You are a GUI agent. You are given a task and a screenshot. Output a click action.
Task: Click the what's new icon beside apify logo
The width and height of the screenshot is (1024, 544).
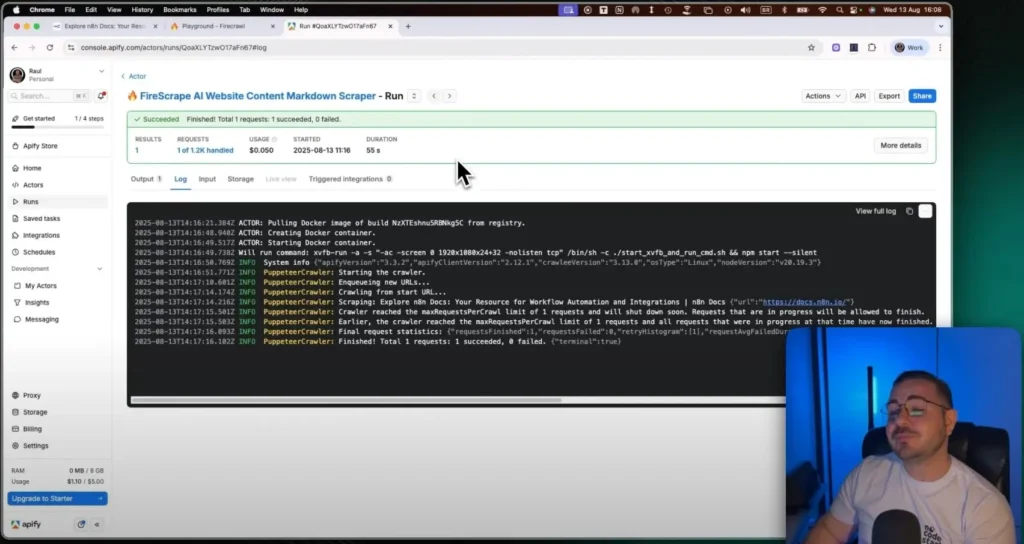tap(81, 524)
